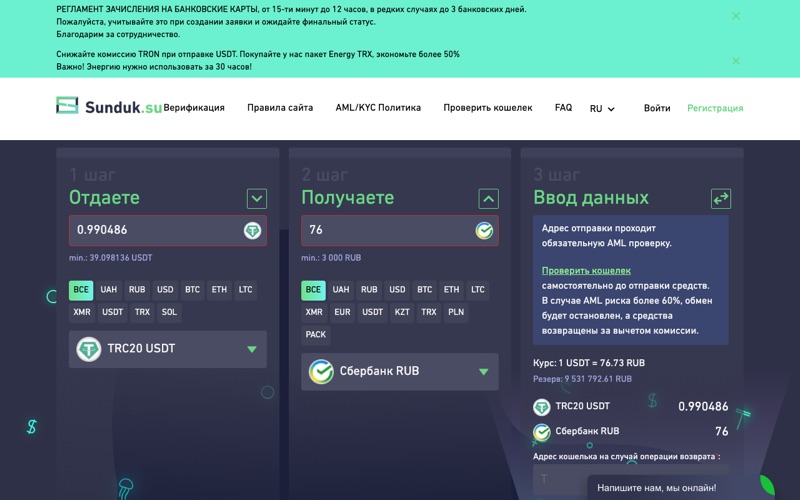Open Правила сайта page
The image size is (800, 500).
pos(280,108)
